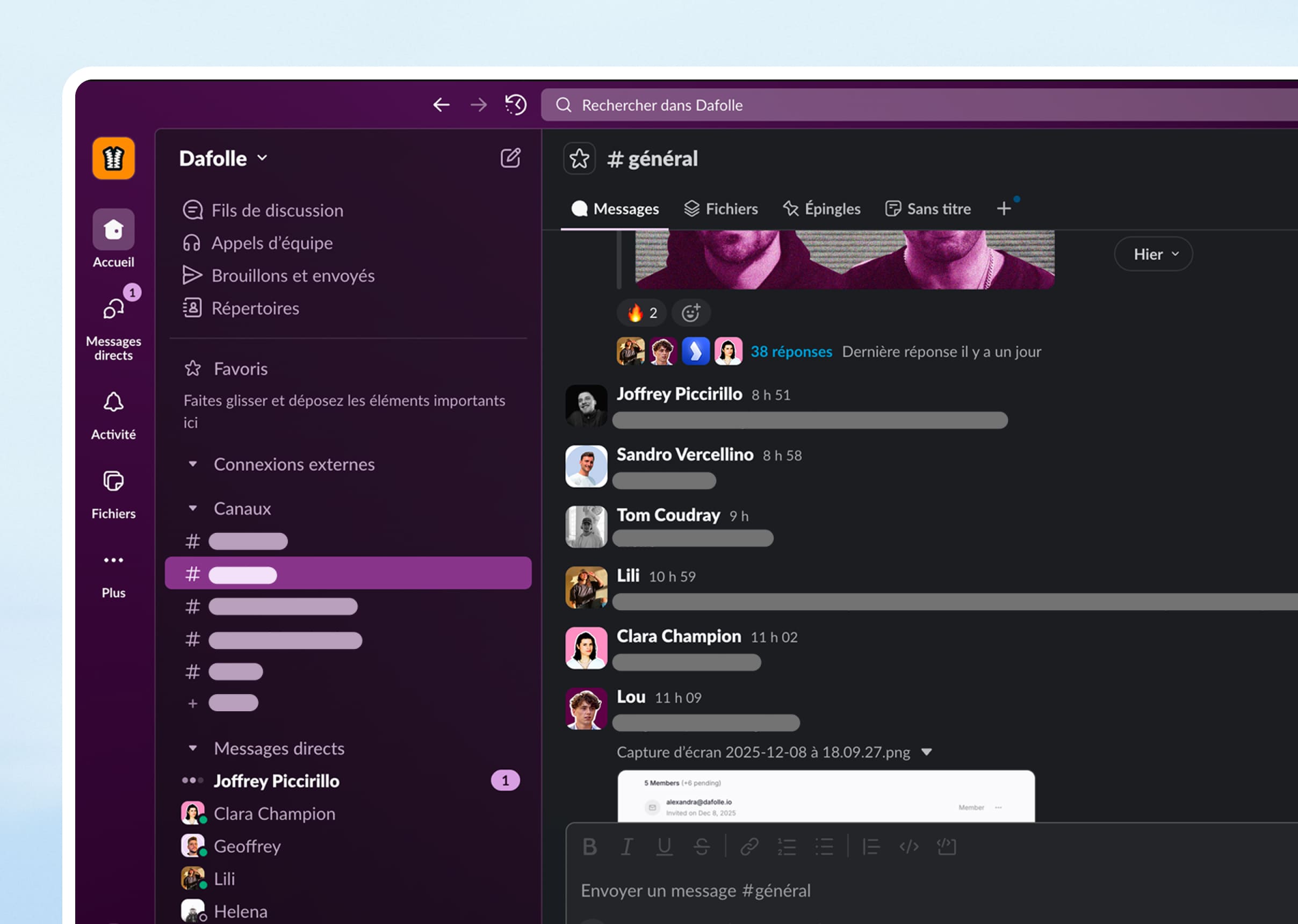
Task: Click the compose new message icon
Action: click(510, 158)
